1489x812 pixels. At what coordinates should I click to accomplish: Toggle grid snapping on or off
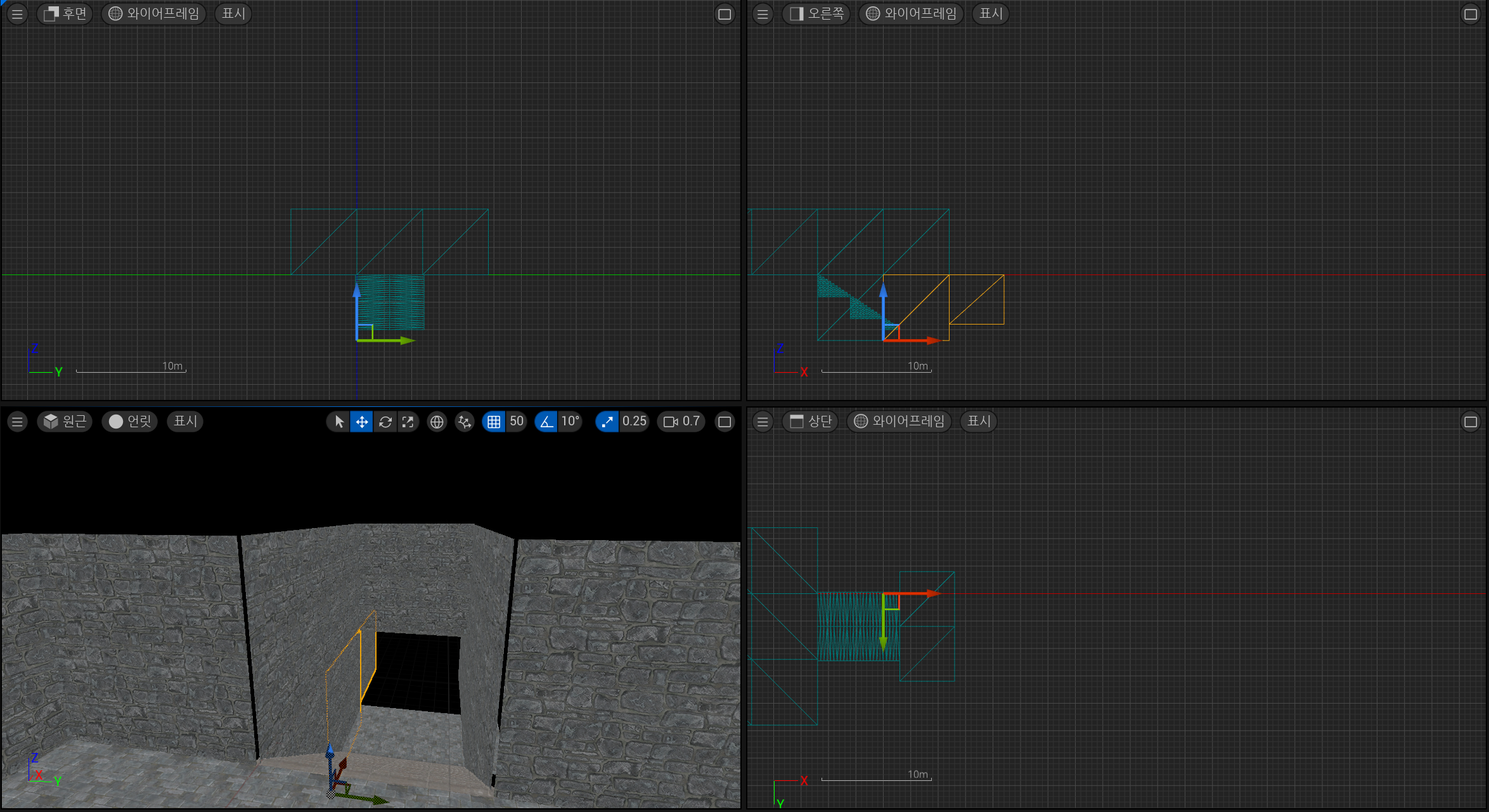click(x=494, y=422)
